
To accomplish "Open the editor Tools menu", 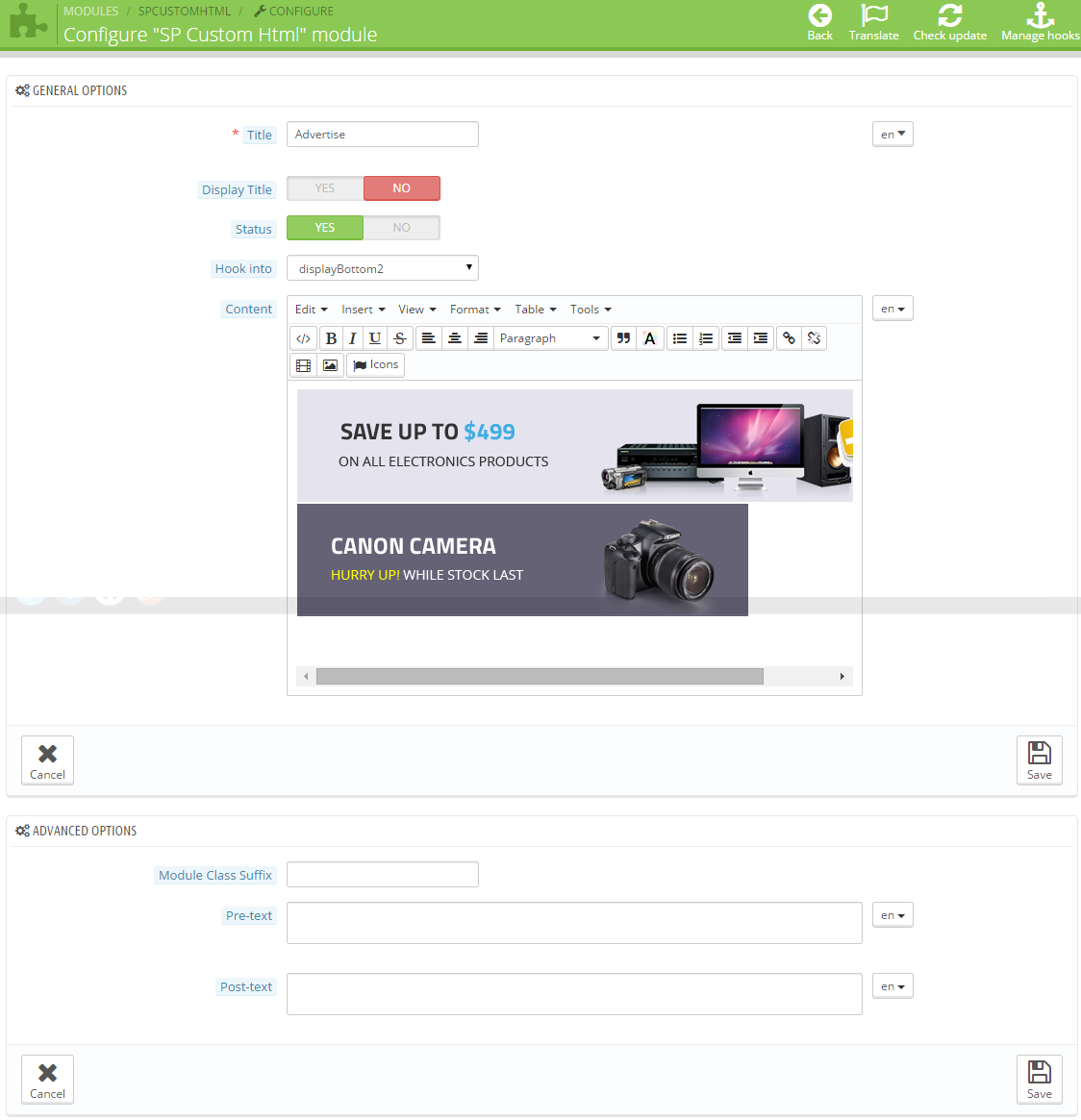I will click(x=591, y=310).
